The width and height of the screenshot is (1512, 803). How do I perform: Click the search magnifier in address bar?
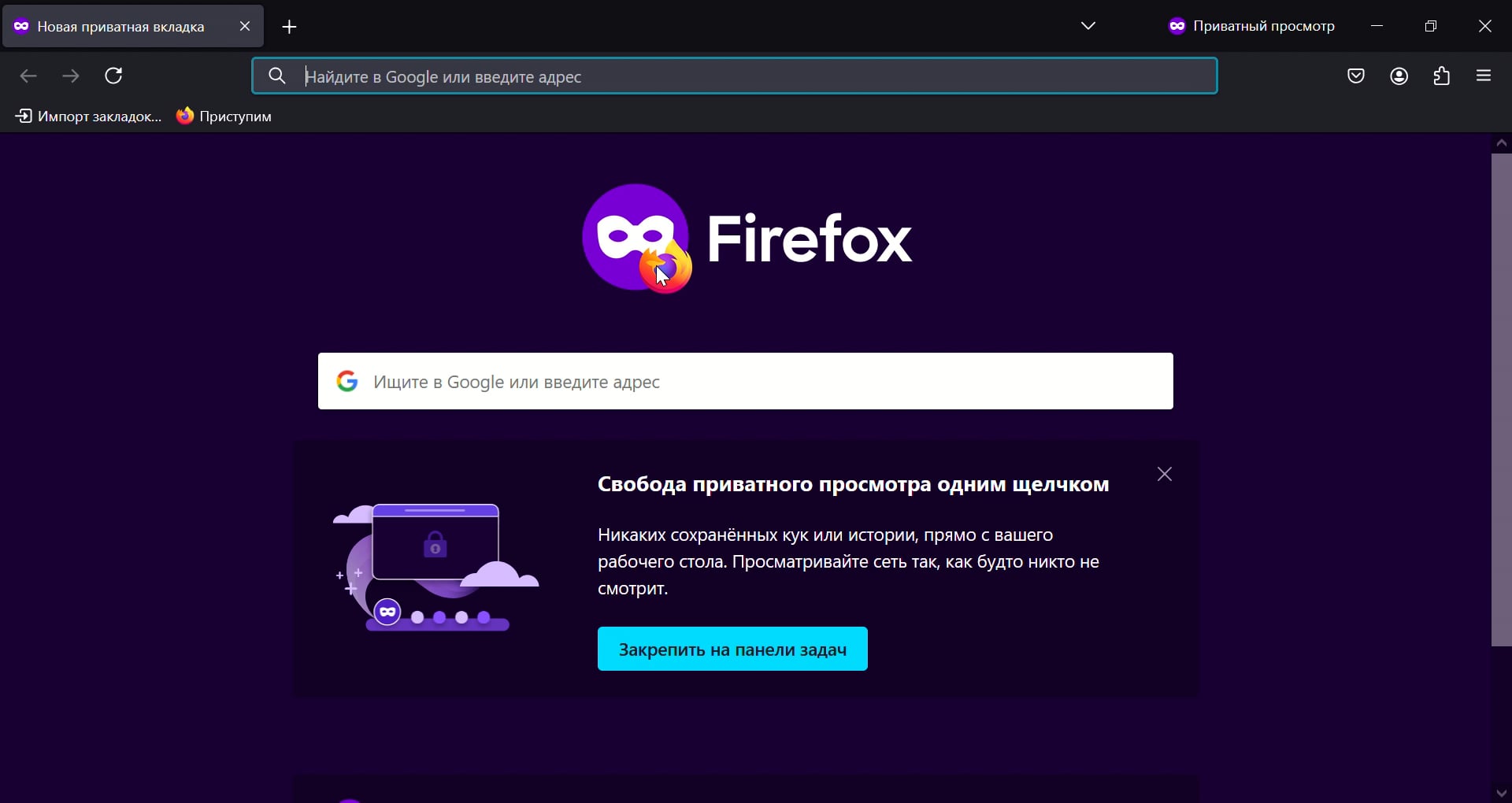[276, 76]
